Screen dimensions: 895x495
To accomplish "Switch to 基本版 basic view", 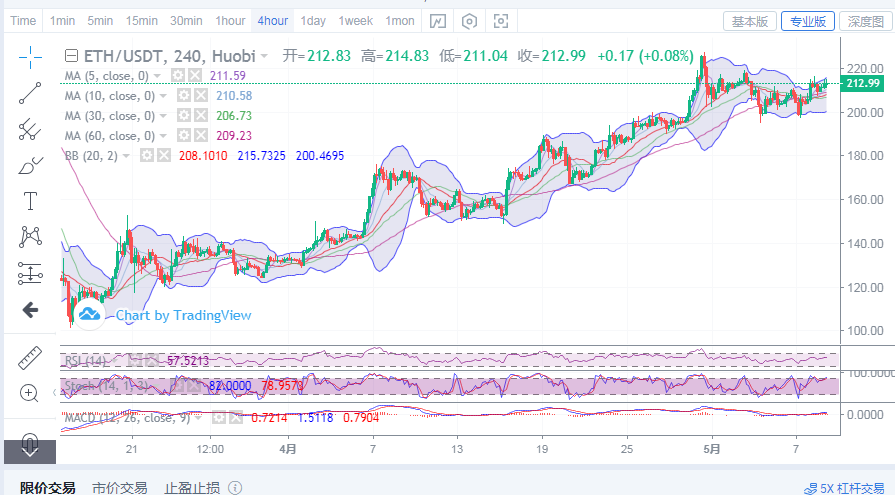I will tap(750, 21).
